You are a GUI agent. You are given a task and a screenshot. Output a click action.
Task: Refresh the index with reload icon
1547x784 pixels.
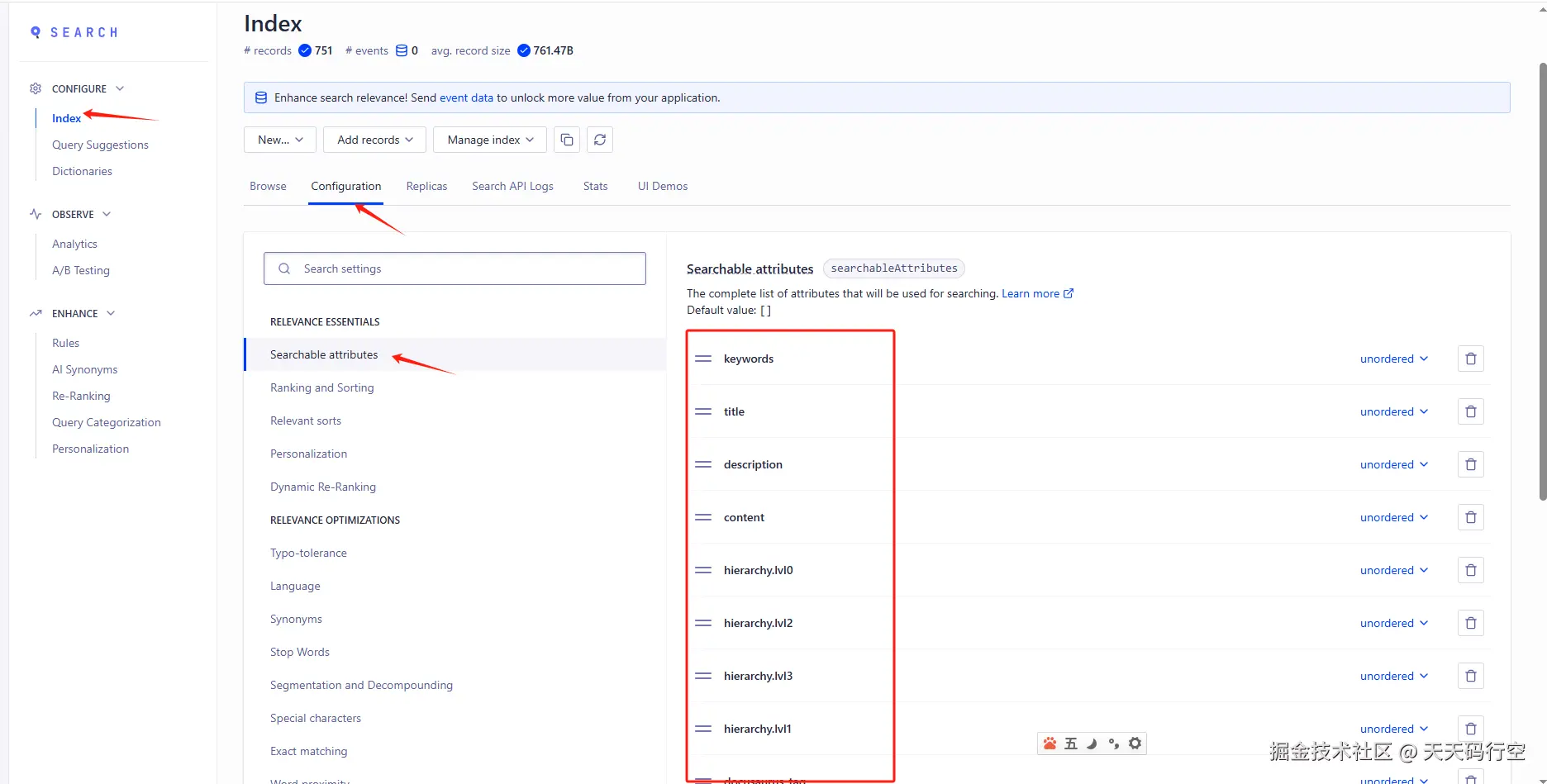[x=600, y=140]
